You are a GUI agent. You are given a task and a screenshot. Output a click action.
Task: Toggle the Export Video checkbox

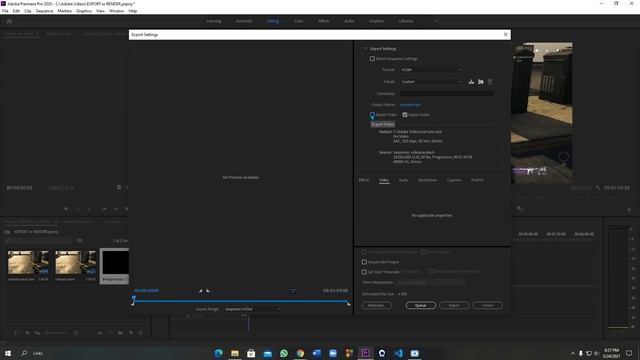pos(372,115)
